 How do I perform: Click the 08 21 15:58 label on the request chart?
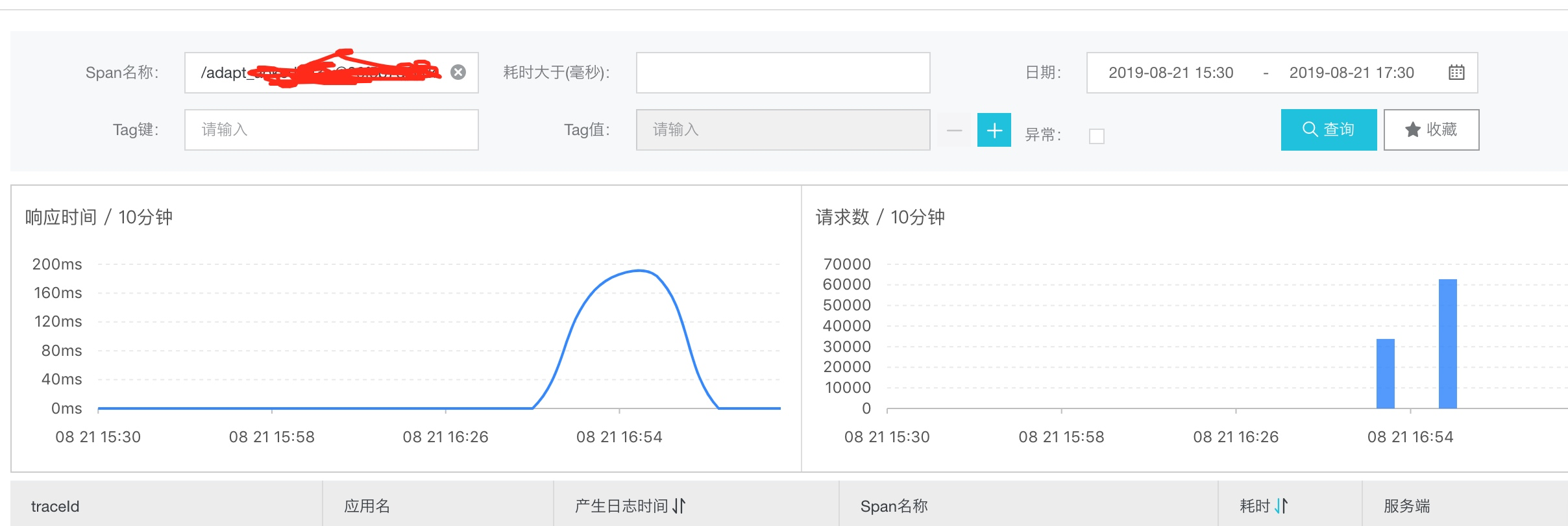tap(1061, 437)
